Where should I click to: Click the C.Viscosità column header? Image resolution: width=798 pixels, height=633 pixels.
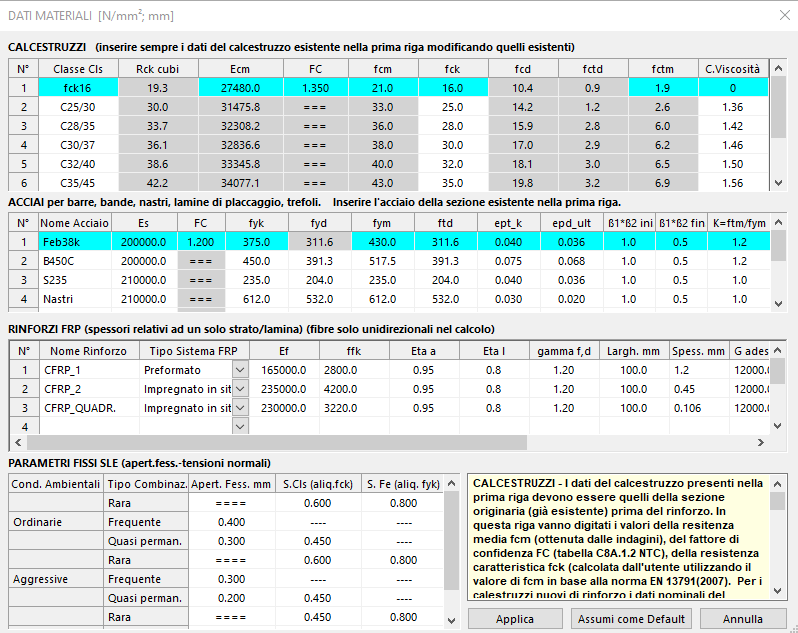733,69
